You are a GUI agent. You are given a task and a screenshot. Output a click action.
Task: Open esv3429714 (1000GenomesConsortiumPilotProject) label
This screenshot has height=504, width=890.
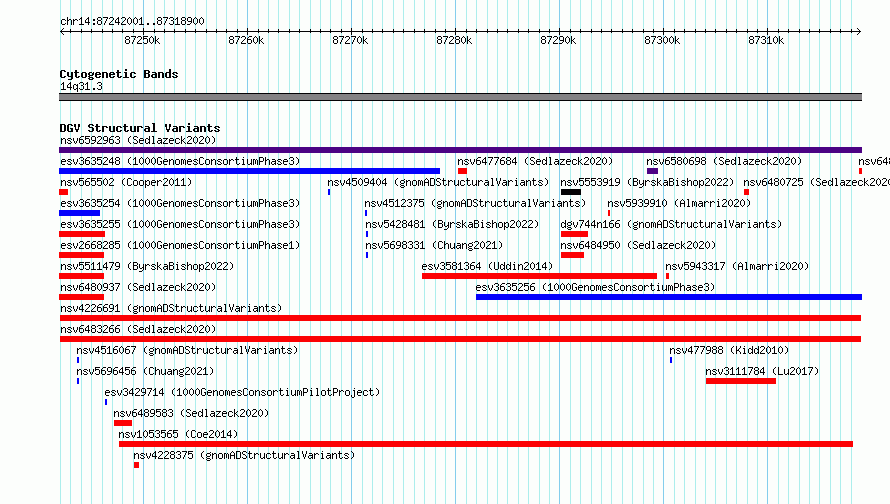coord(242,392)
